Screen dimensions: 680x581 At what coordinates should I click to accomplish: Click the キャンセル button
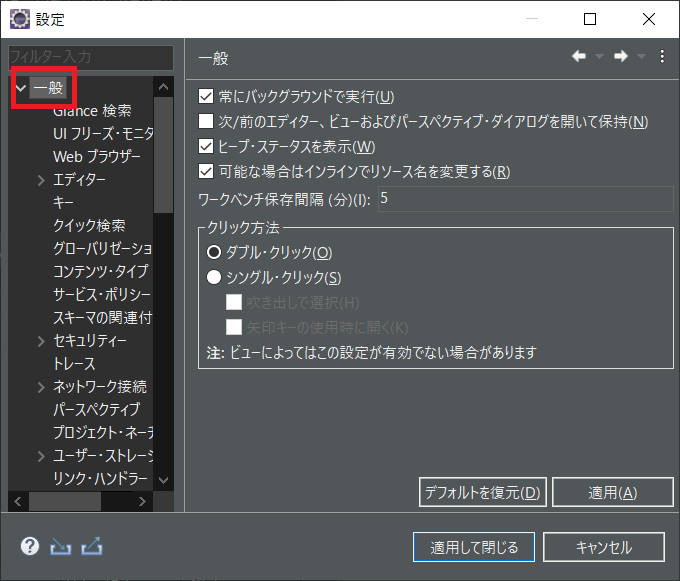(x=604, y=547)
